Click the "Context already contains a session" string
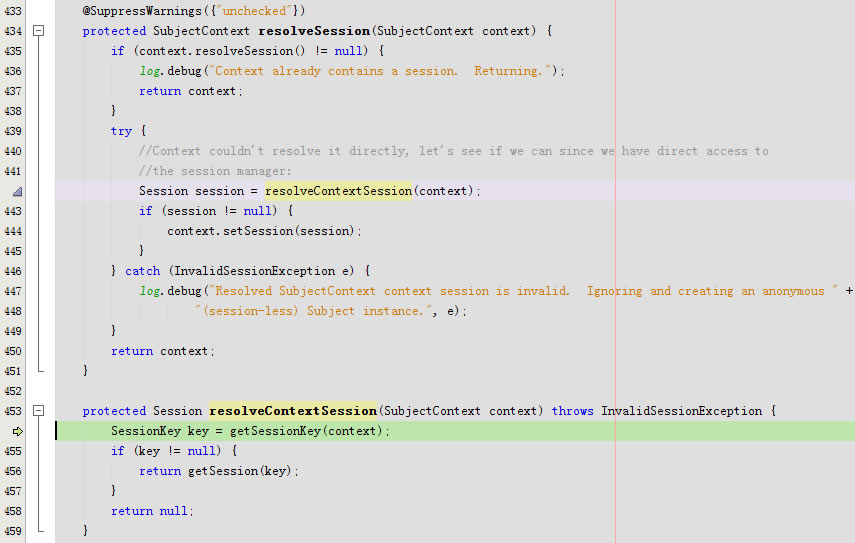The width and height of the screenshot is (855, 543). click(383, 71)
